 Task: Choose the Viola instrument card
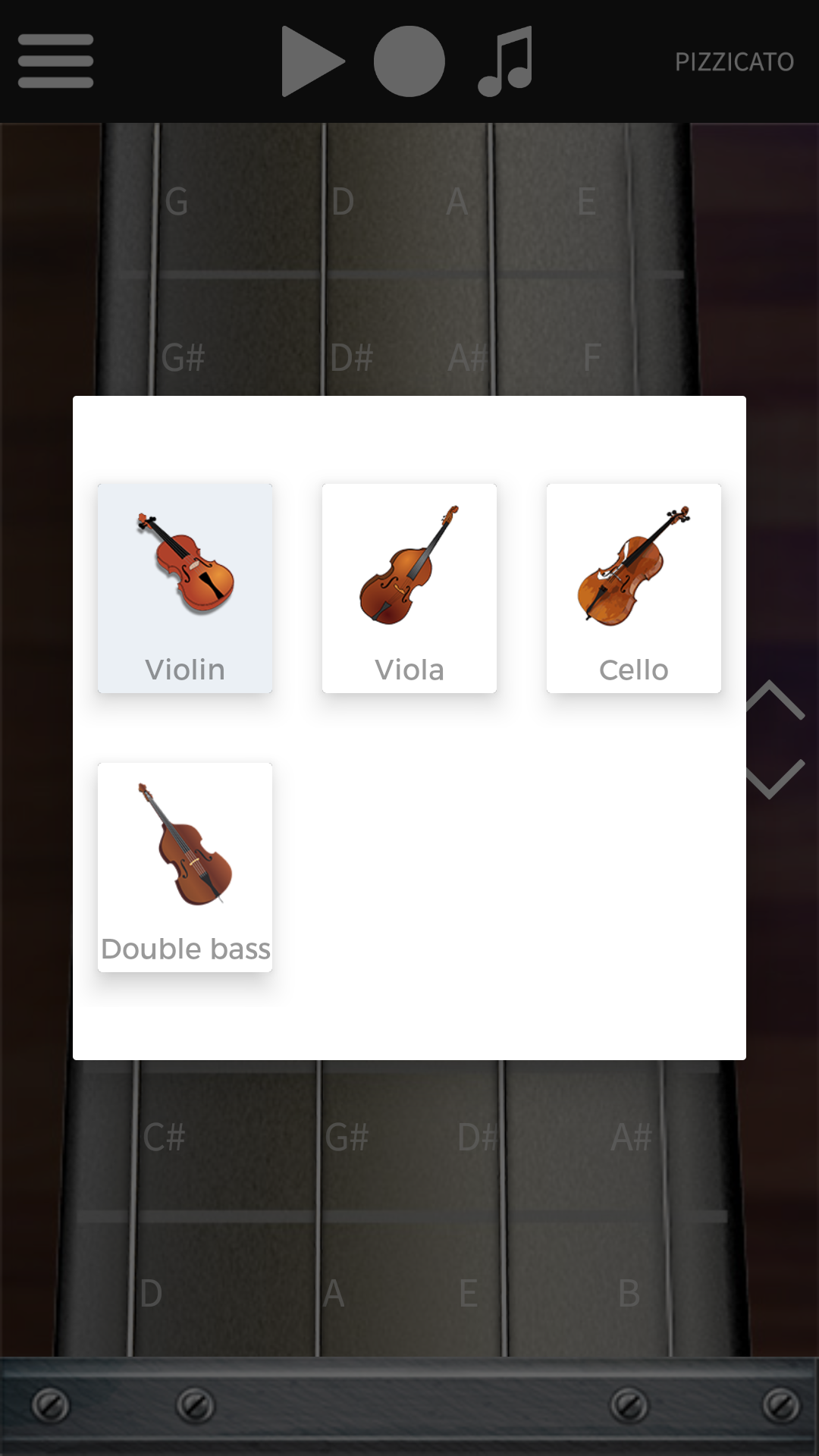409,588
